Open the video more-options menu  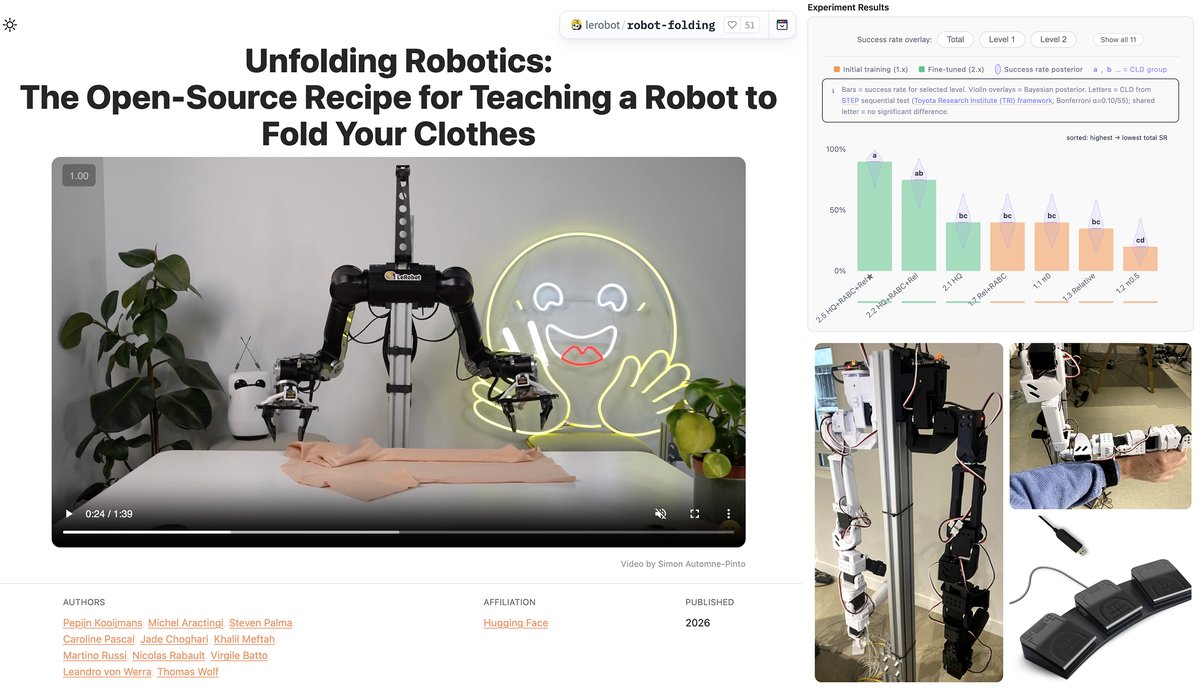[728, 514]
